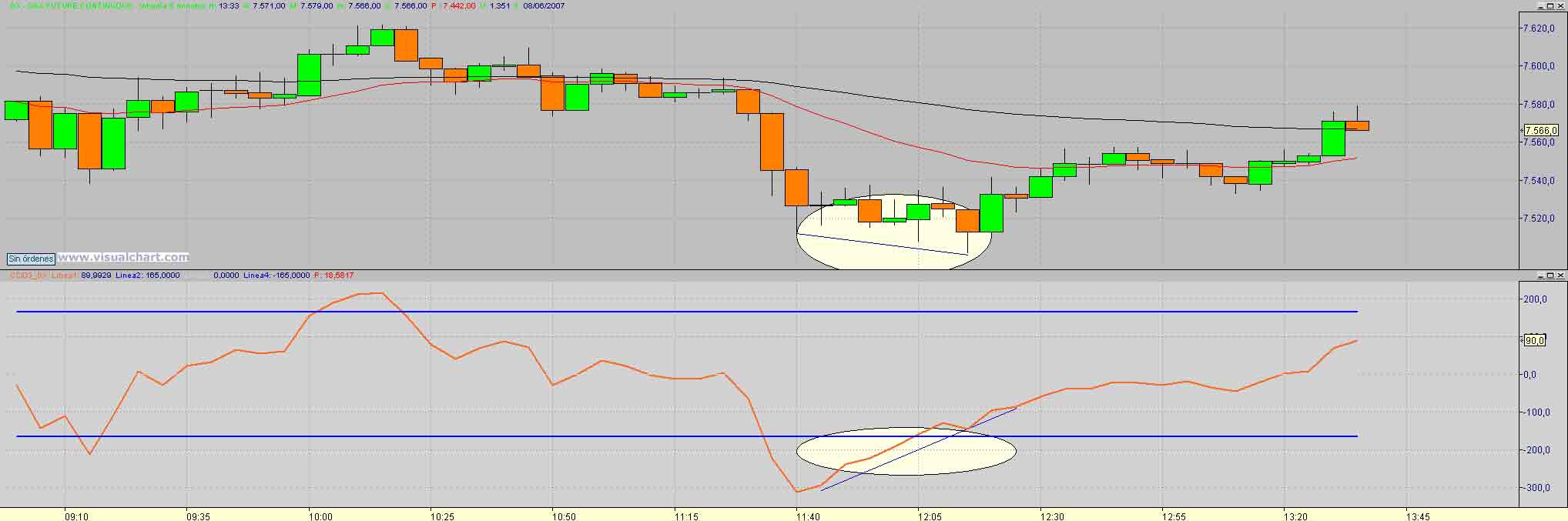Minimize the CCI indicator pane

tap(1540, 275)
